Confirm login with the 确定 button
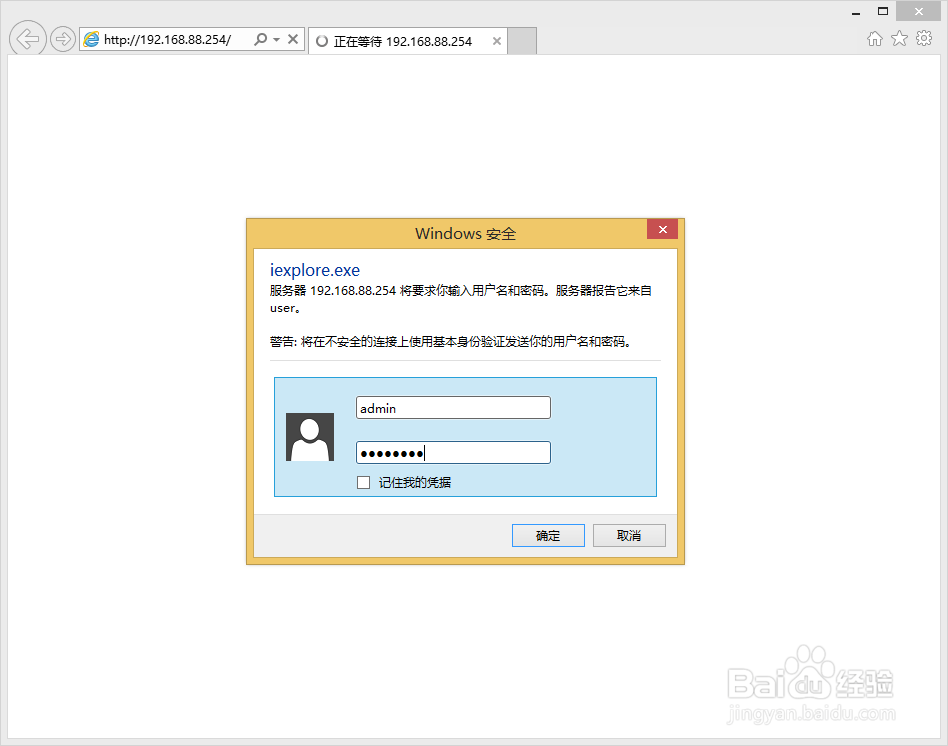Image resolution: width=948 pixels, height=746 pixels. [548, 535]
